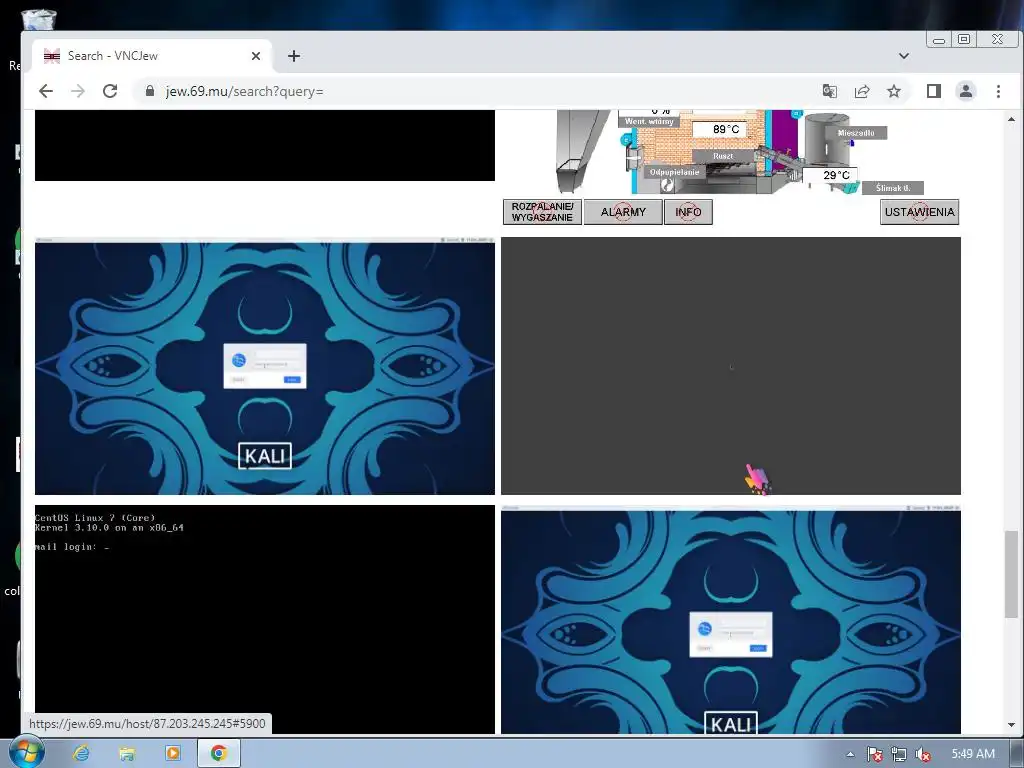
Task: Click the network tray icon
Action: [x=899, y=754]
